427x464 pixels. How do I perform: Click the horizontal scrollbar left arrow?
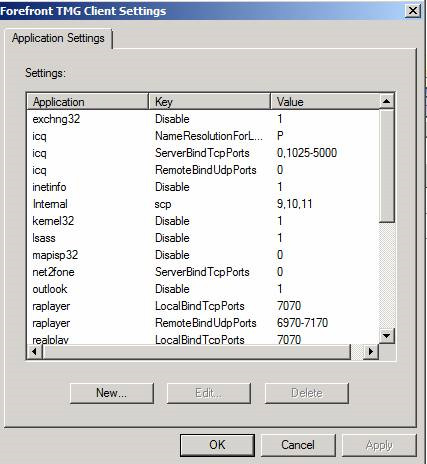tap(34, 351)
